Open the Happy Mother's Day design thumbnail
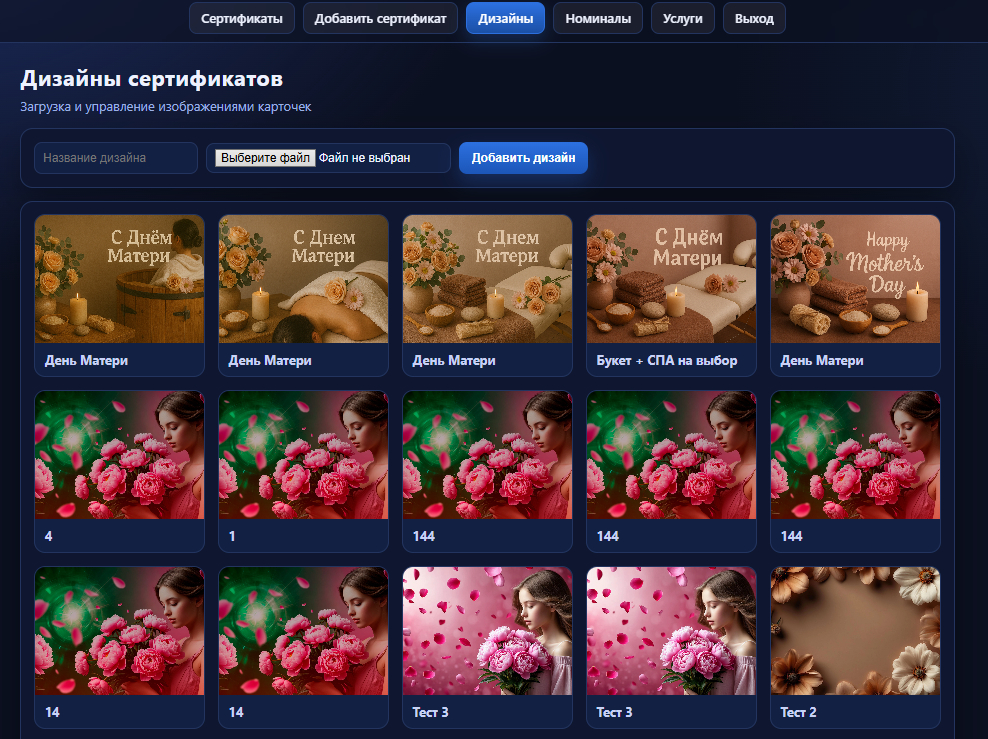 pyautogui.click(x=856, y=279)
